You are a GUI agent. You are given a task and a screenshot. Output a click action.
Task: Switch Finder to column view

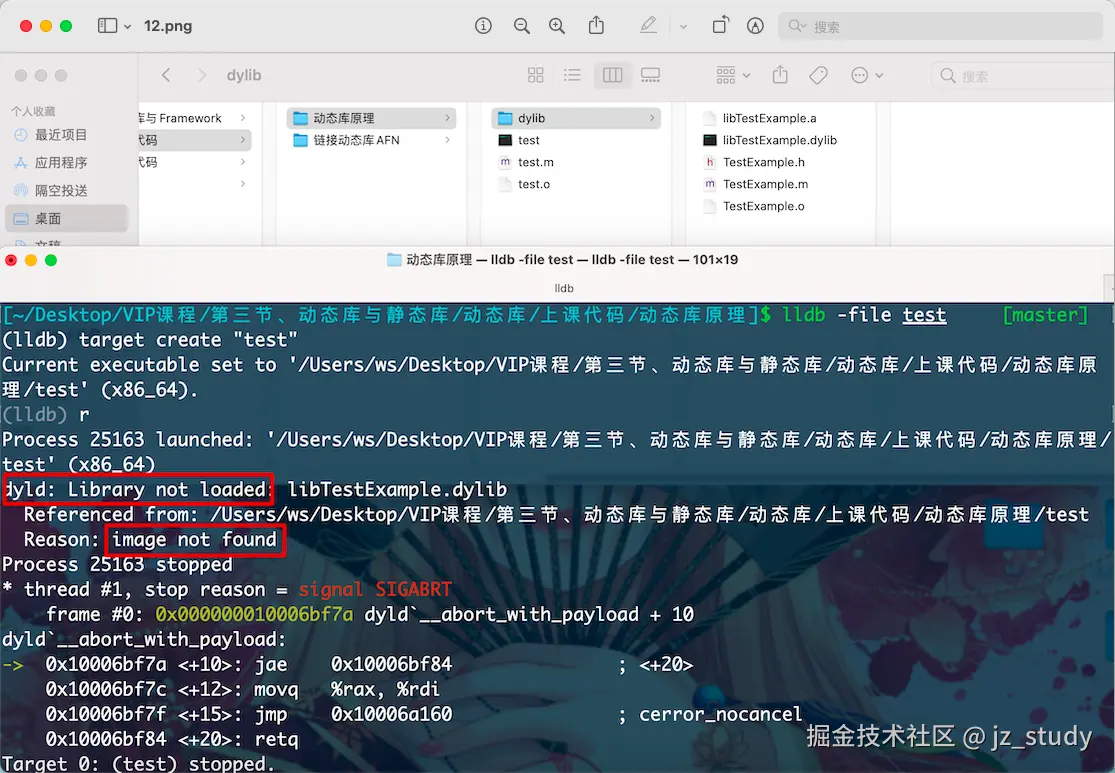pos(612,75)
